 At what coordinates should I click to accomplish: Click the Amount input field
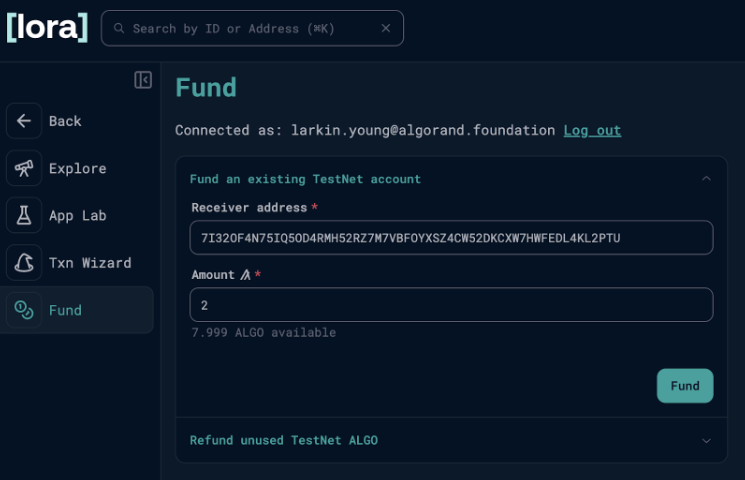[x=451, y=305]
